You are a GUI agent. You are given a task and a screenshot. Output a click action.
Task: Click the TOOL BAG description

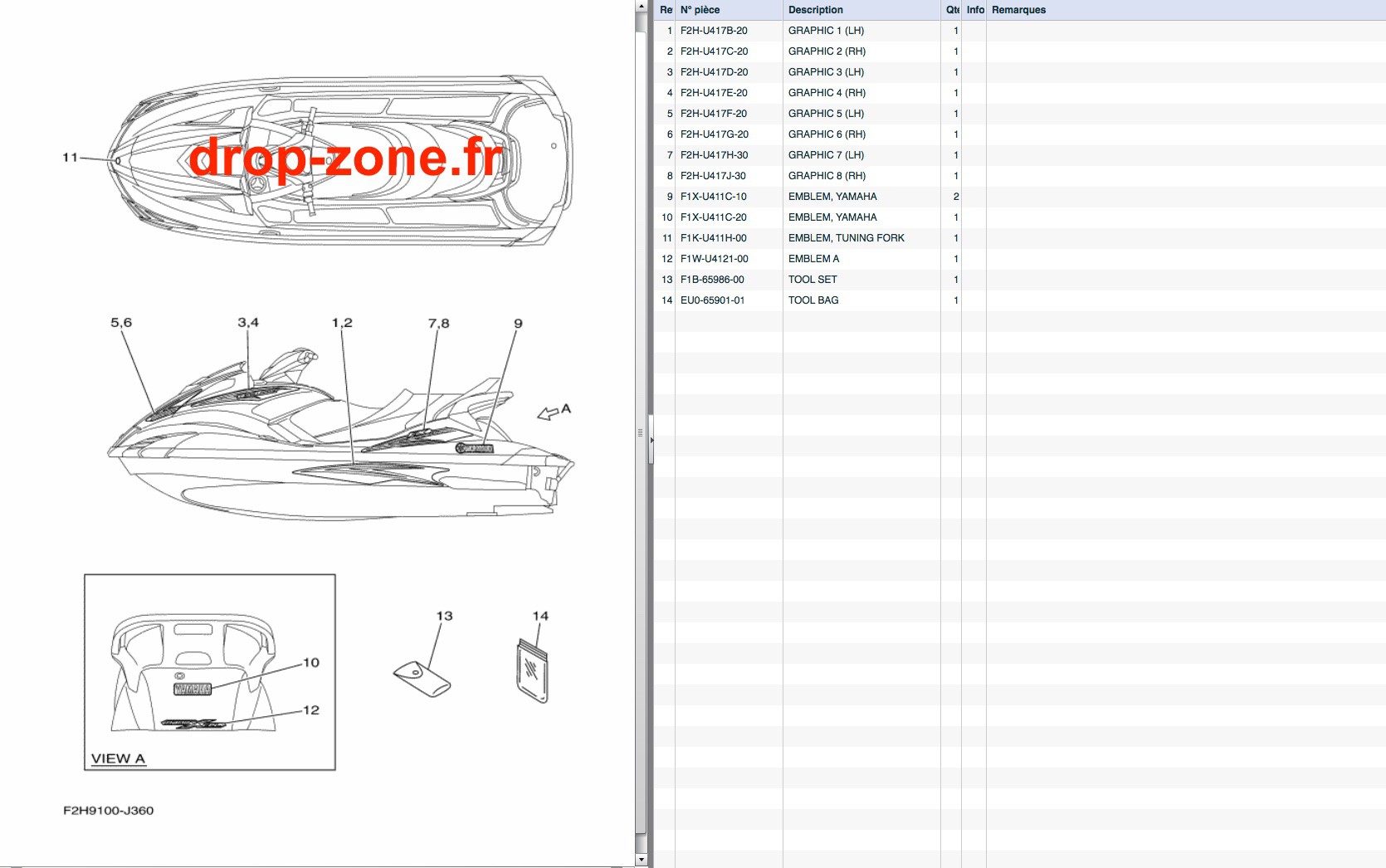point(813,300)
